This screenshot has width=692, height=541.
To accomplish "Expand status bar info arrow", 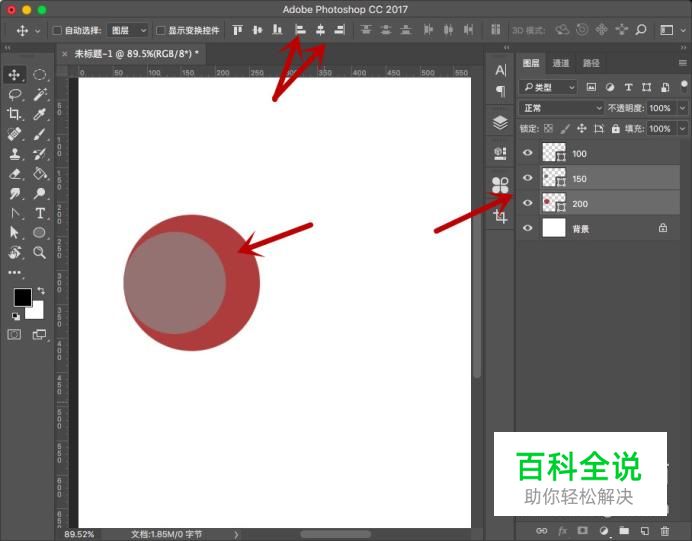I will tap(236, 534).
